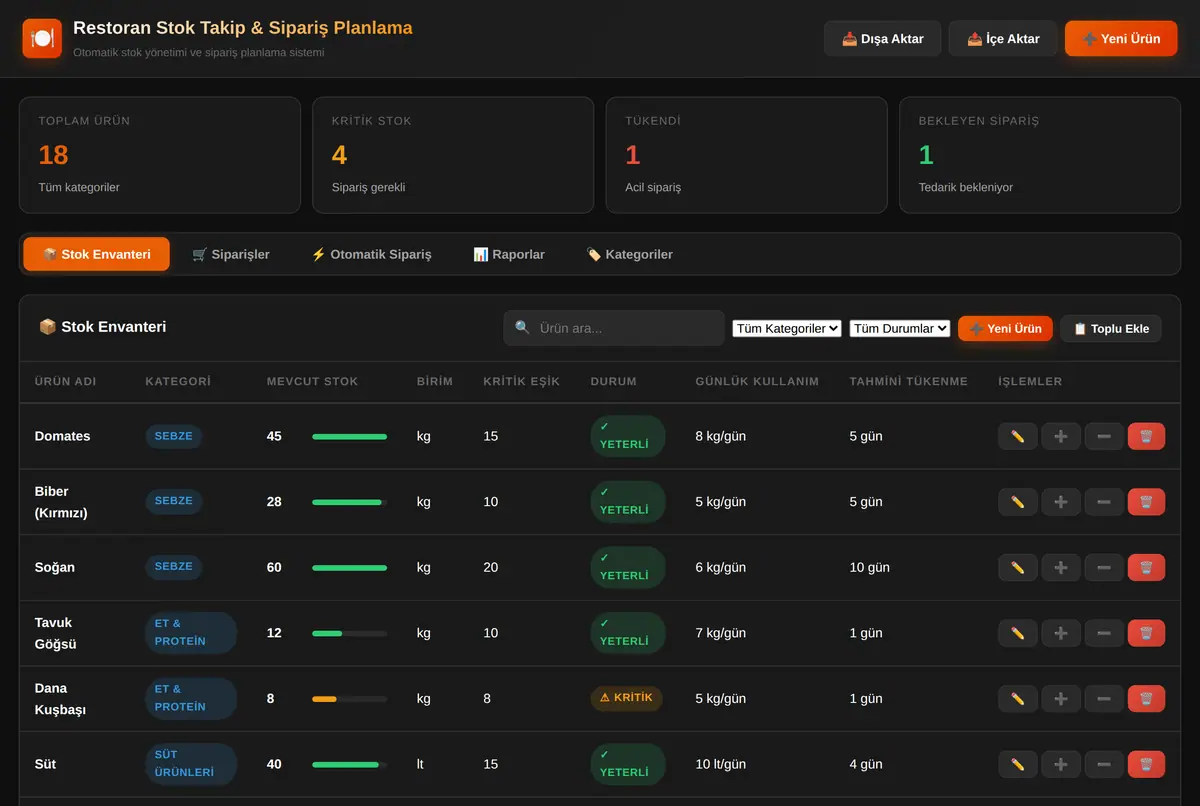Go to the Raporlar tab
The width and height of the screenshot is (1200, 806).
(x=509, y=254)
